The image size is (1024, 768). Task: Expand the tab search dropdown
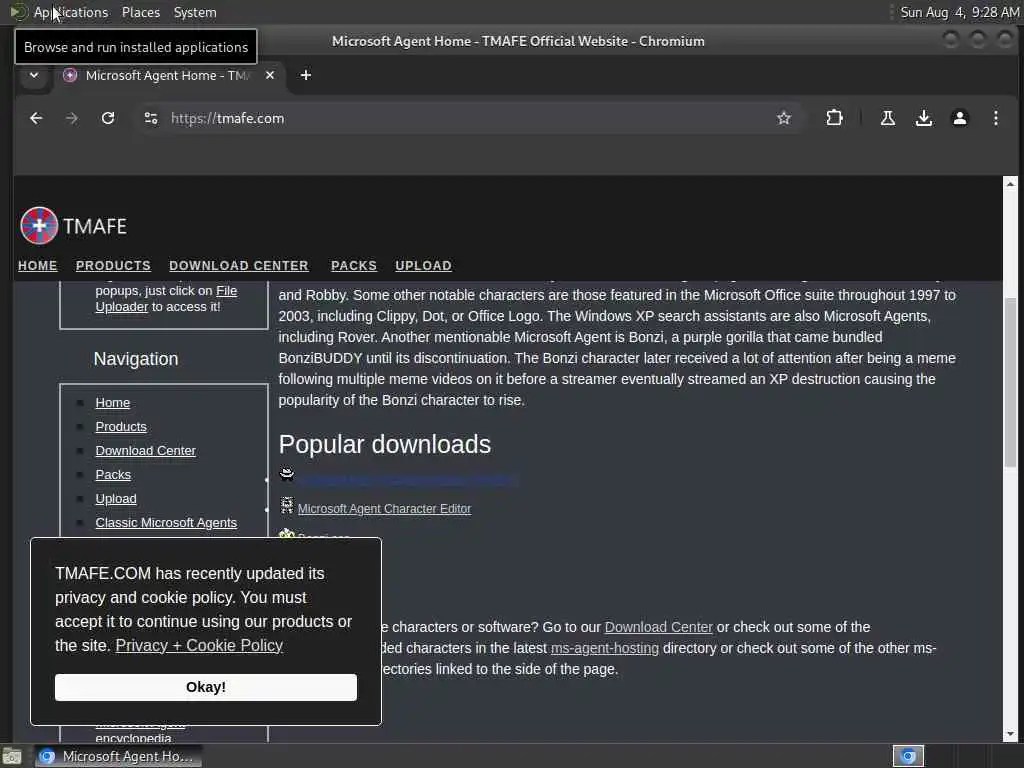[x=34, y=75]
